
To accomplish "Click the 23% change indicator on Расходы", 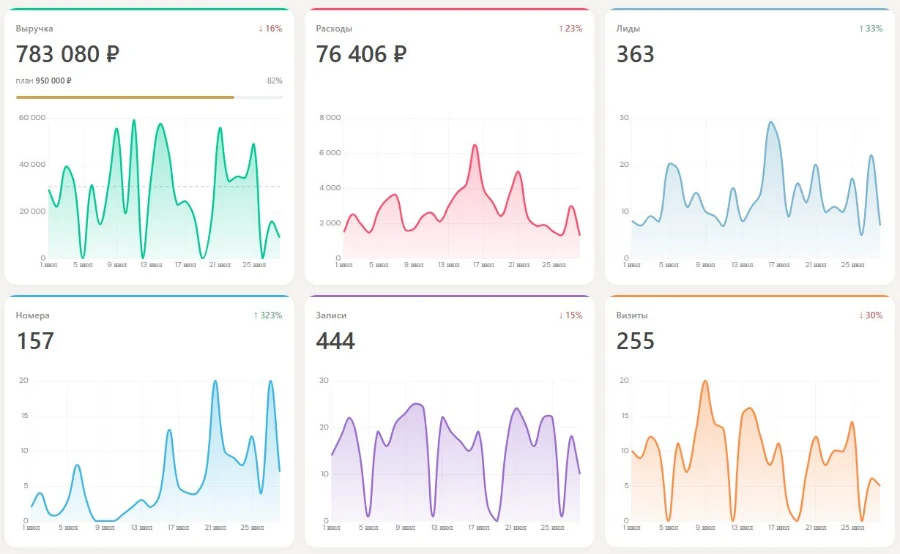I will click(571, 28).
